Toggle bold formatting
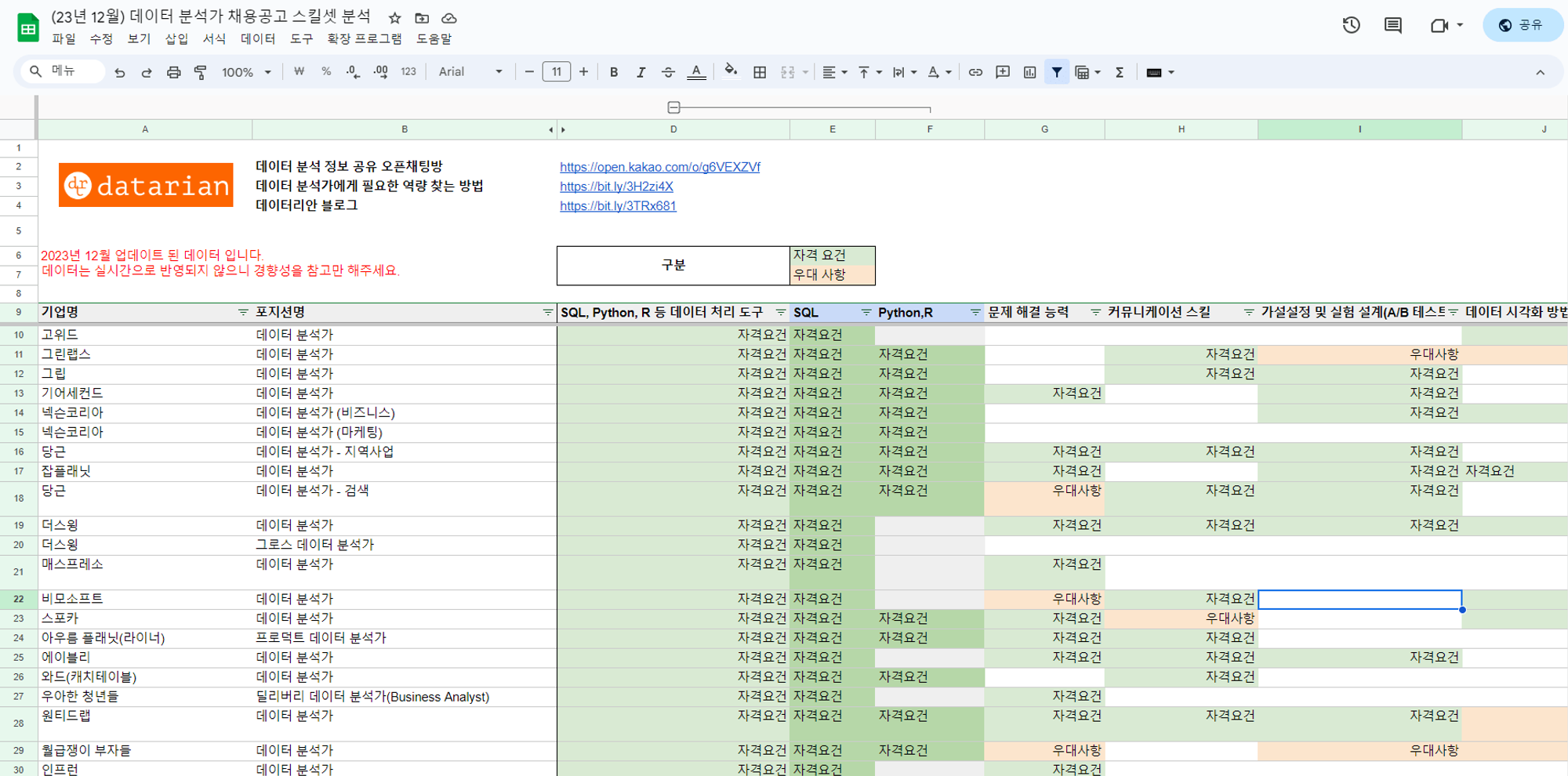This screenshot has height=776, width=1568. point(614,72)
